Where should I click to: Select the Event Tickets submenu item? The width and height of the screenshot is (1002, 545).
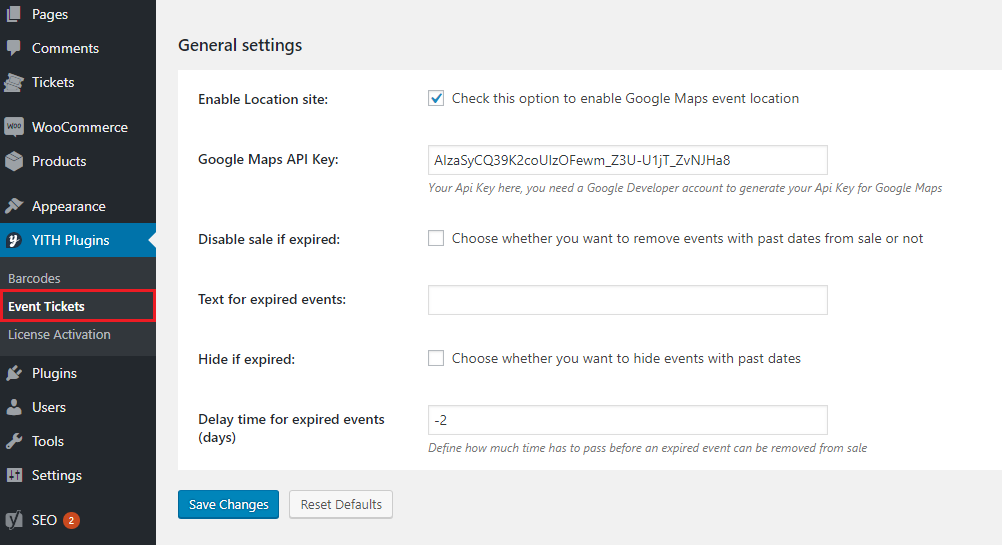coord(46,306)
